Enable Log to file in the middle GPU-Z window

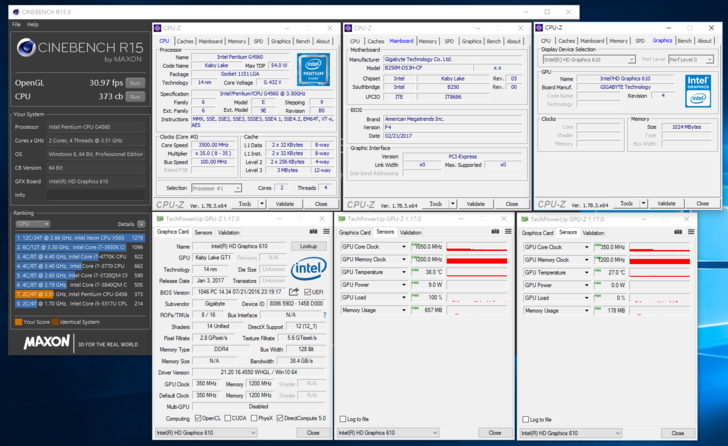coord(343,419)
